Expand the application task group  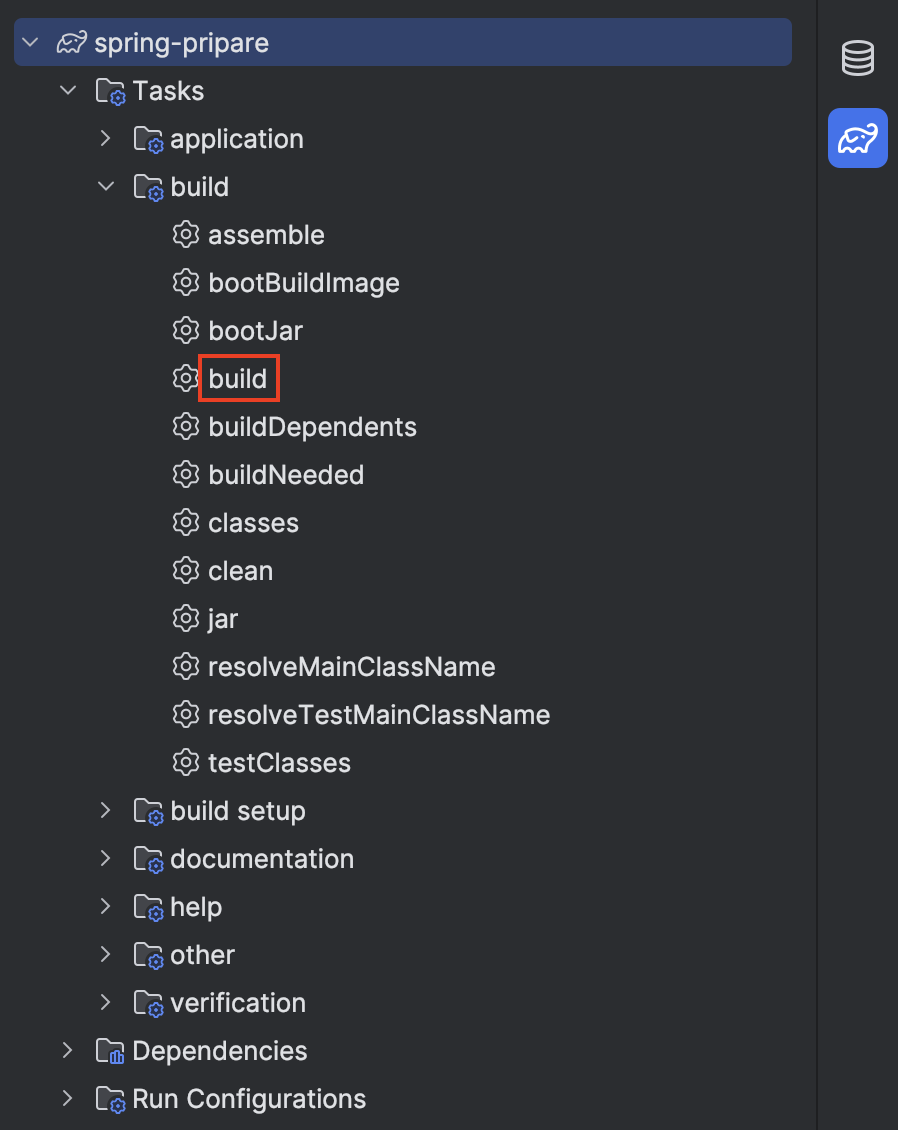click(x=106, y=139)
